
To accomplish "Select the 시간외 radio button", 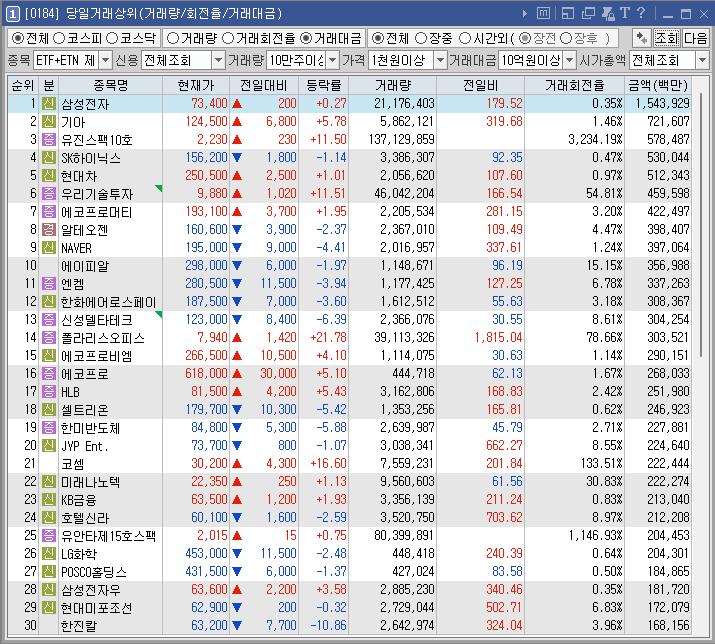I will (x=465, y=38).
